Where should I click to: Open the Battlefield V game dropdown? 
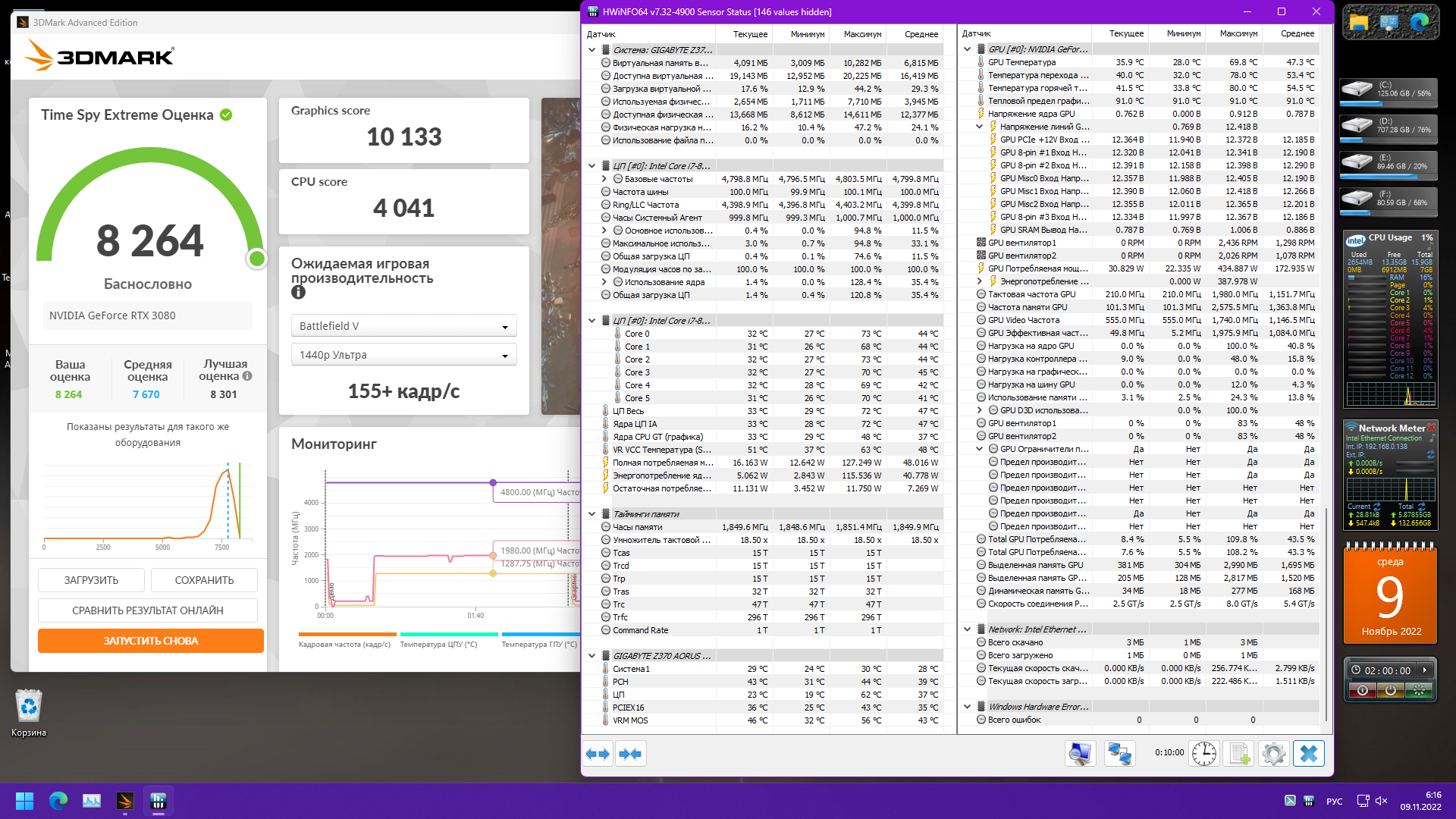tap(403, 326)
